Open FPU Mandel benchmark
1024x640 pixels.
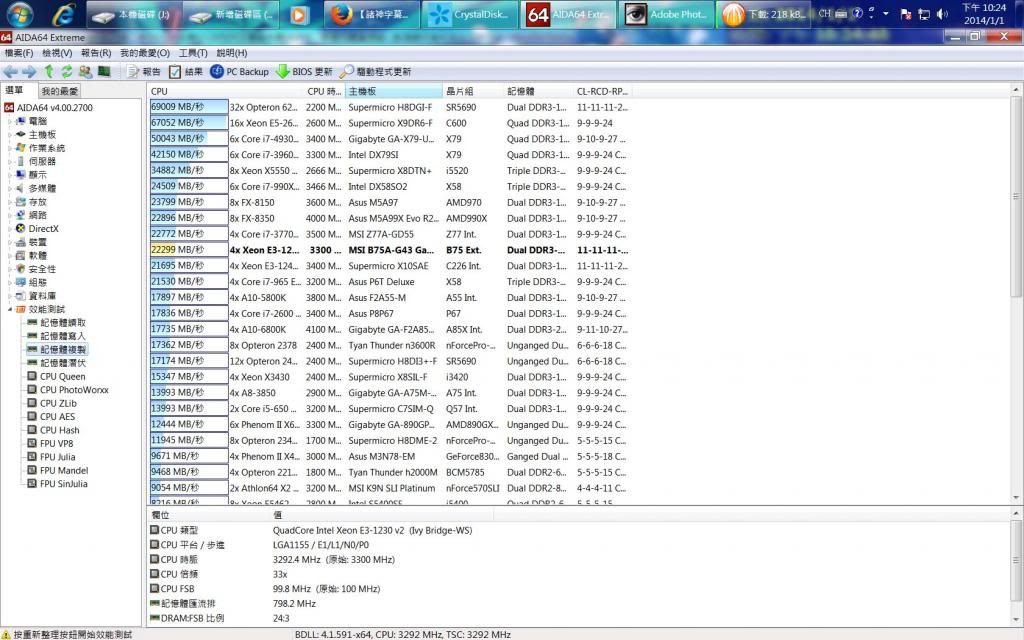[x=57, y=470]
